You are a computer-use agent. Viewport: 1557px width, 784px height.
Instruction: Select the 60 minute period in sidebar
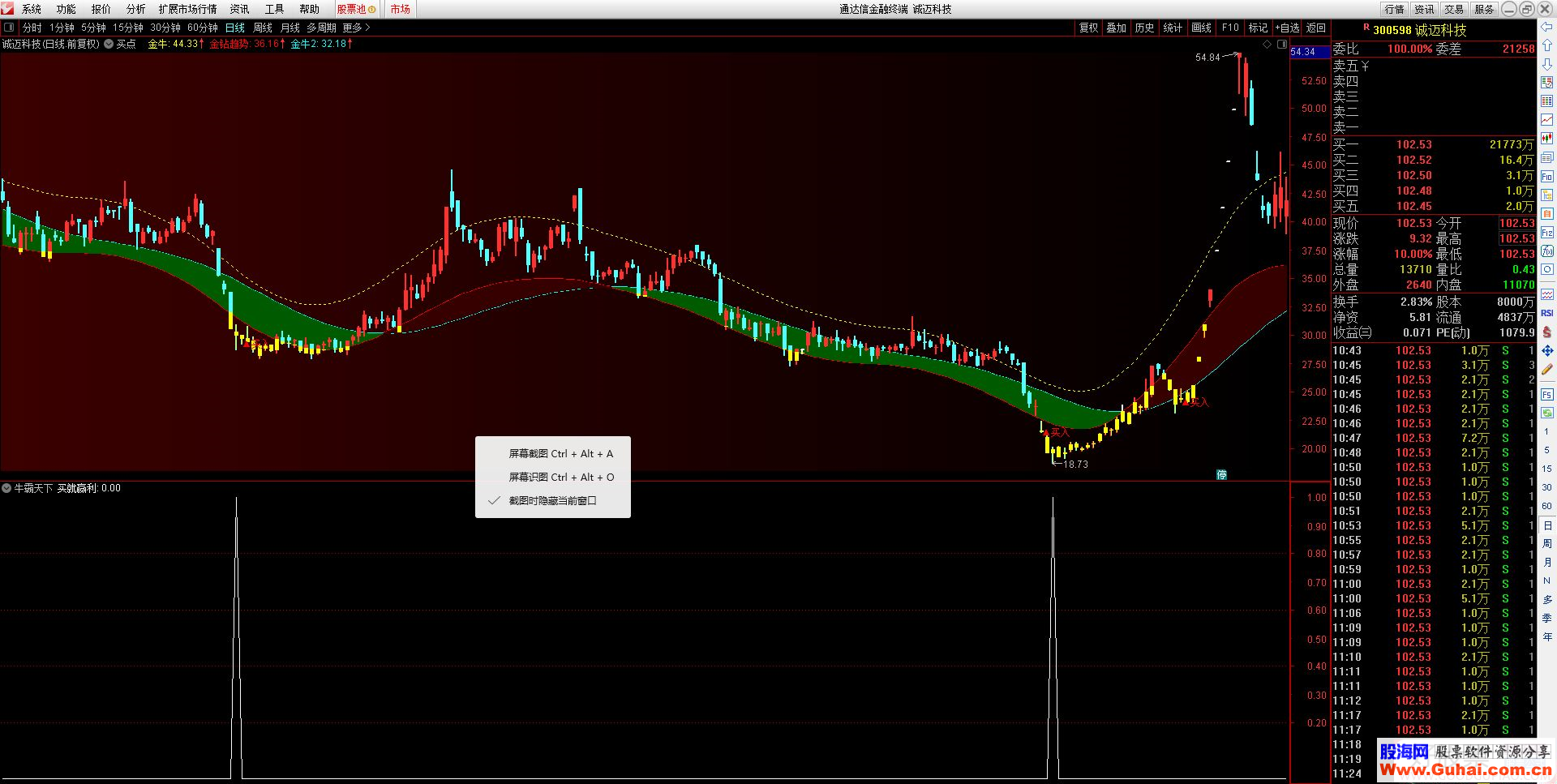pyautogui.click(x=1547, y=506)
